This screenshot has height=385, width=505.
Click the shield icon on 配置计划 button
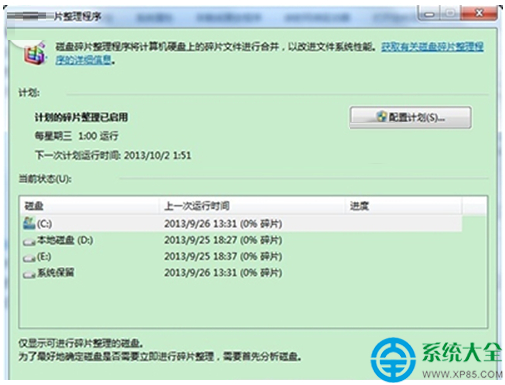pos(382,117)
